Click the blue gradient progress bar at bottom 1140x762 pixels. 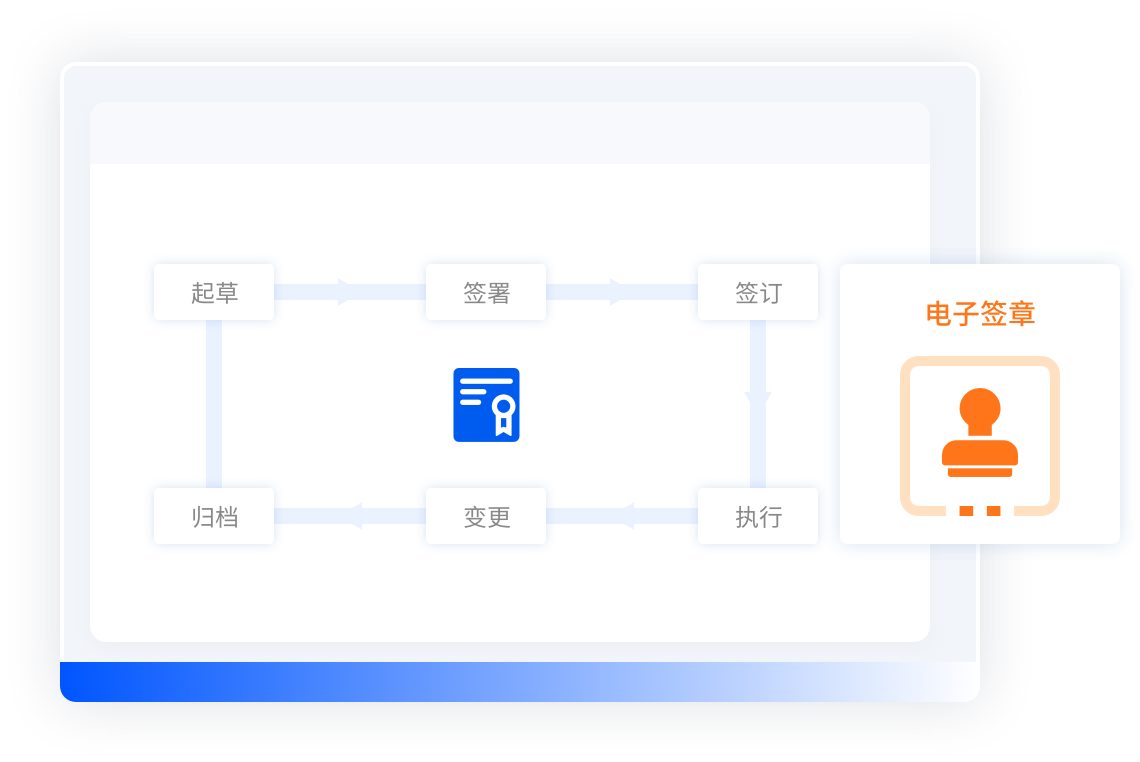pos(518,676)
